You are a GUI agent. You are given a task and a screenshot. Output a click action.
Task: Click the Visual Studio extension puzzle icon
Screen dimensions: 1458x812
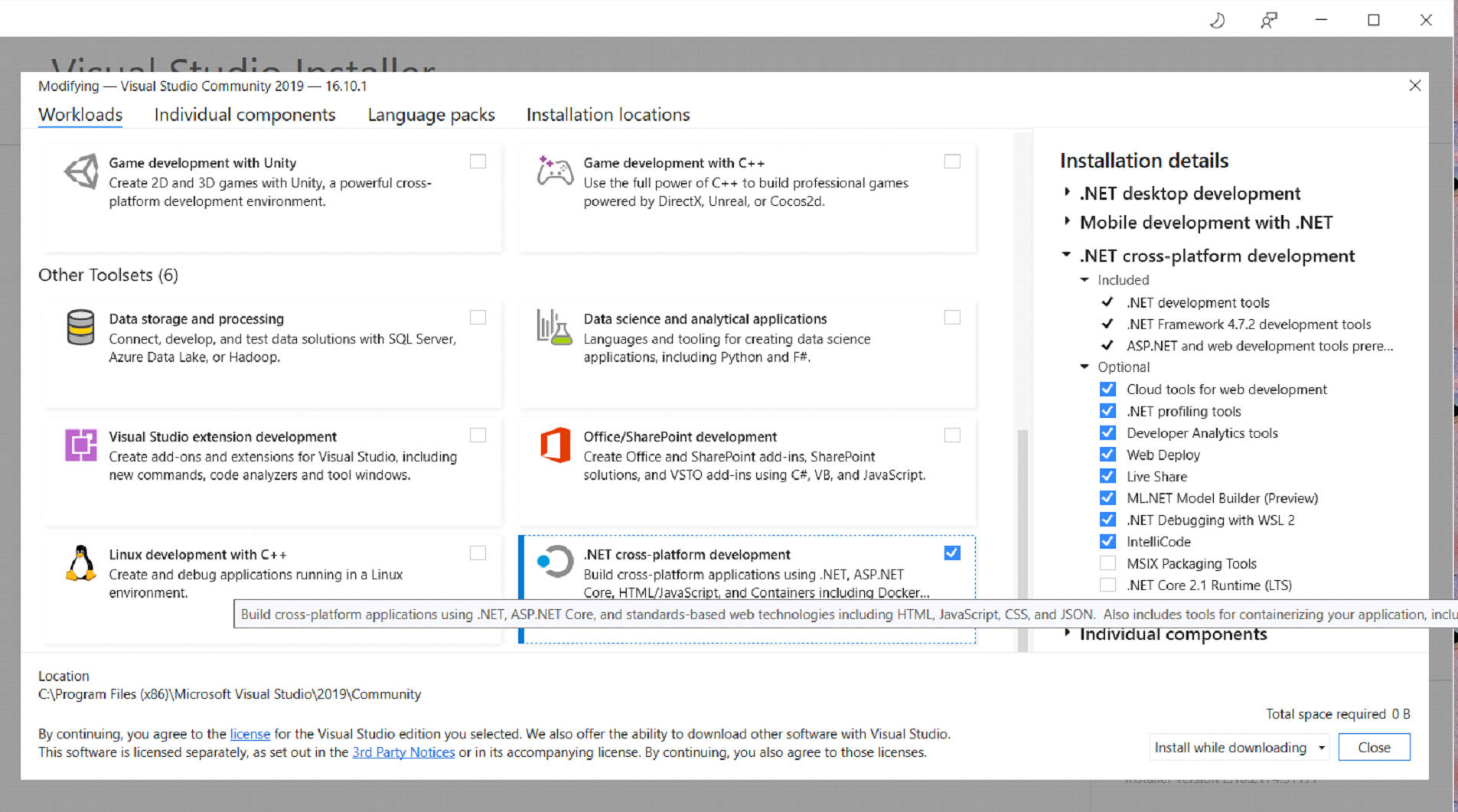click(x=80, y=445)
